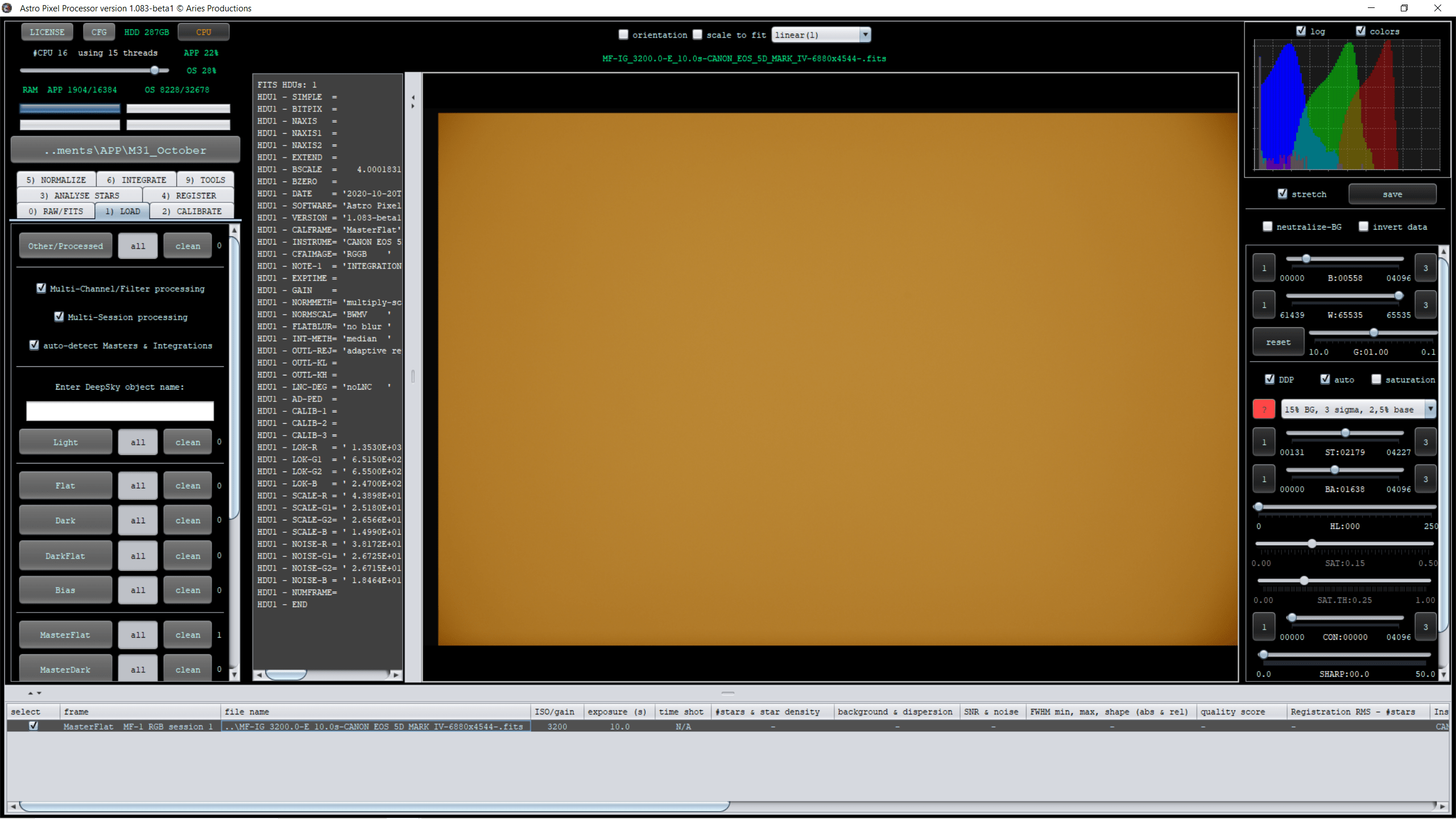1456x819 pixels.
Task: Open the linear(l) display mode dropdown
Action: point(821,35)
